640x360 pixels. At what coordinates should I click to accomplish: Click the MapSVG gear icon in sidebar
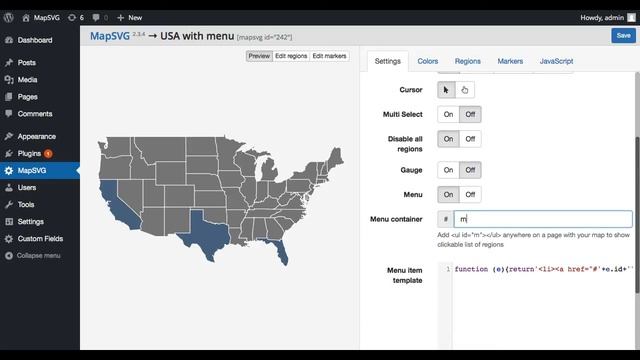click(x=9, y=171)
